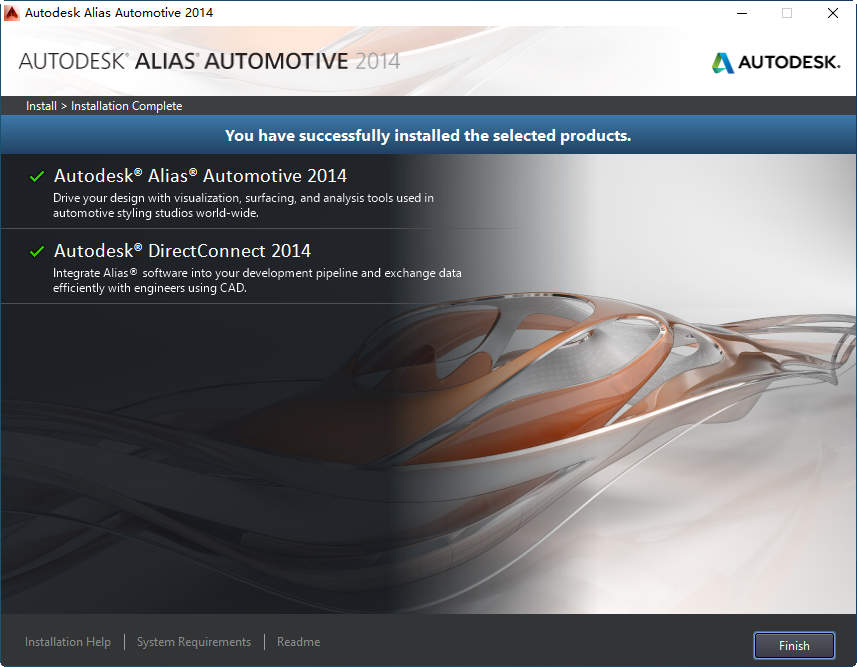Open the System Requirements link
Image resolution: width=857 pixels, height=667 pixels.
point(193,642)
